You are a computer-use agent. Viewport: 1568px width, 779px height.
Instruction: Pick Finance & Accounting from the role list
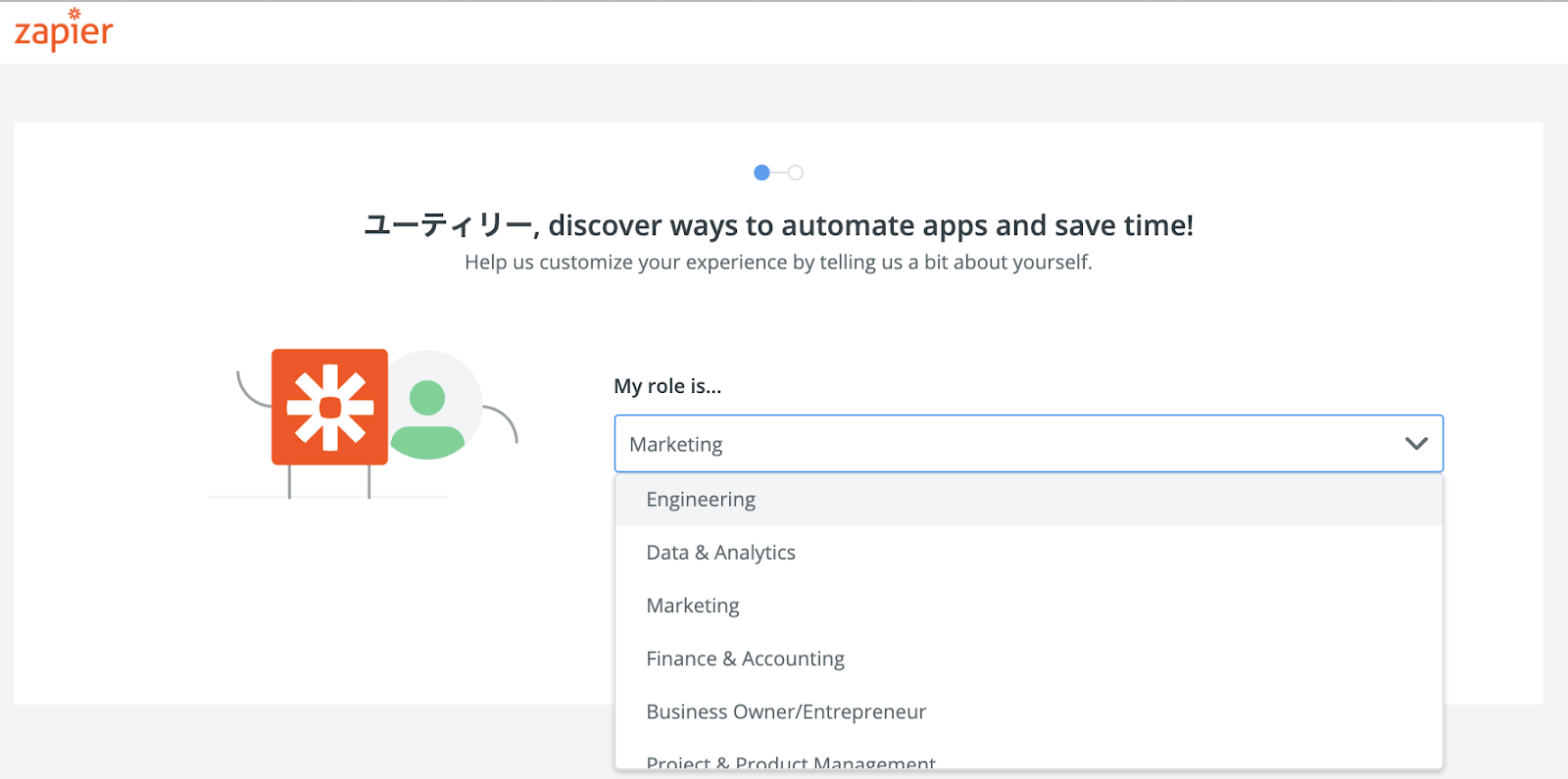1029,658
